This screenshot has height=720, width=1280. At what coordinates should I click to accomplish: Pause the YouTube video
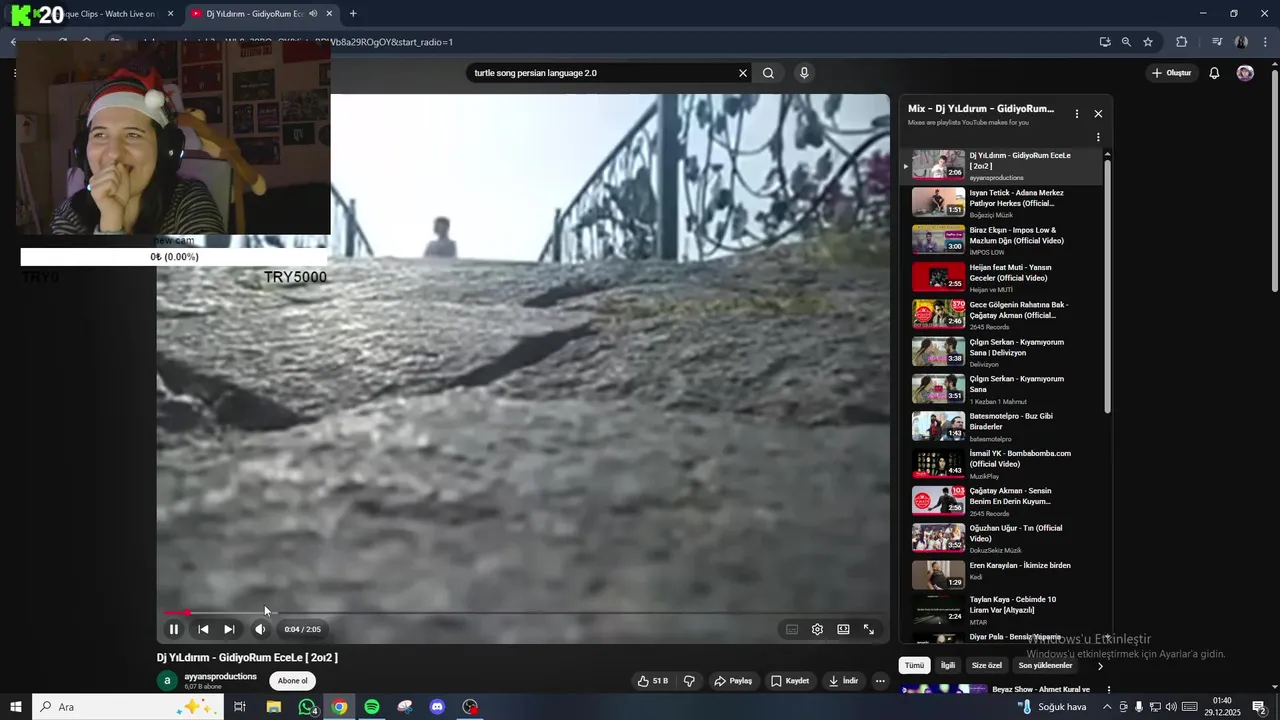pyautogui.click(x=174, y=629)
